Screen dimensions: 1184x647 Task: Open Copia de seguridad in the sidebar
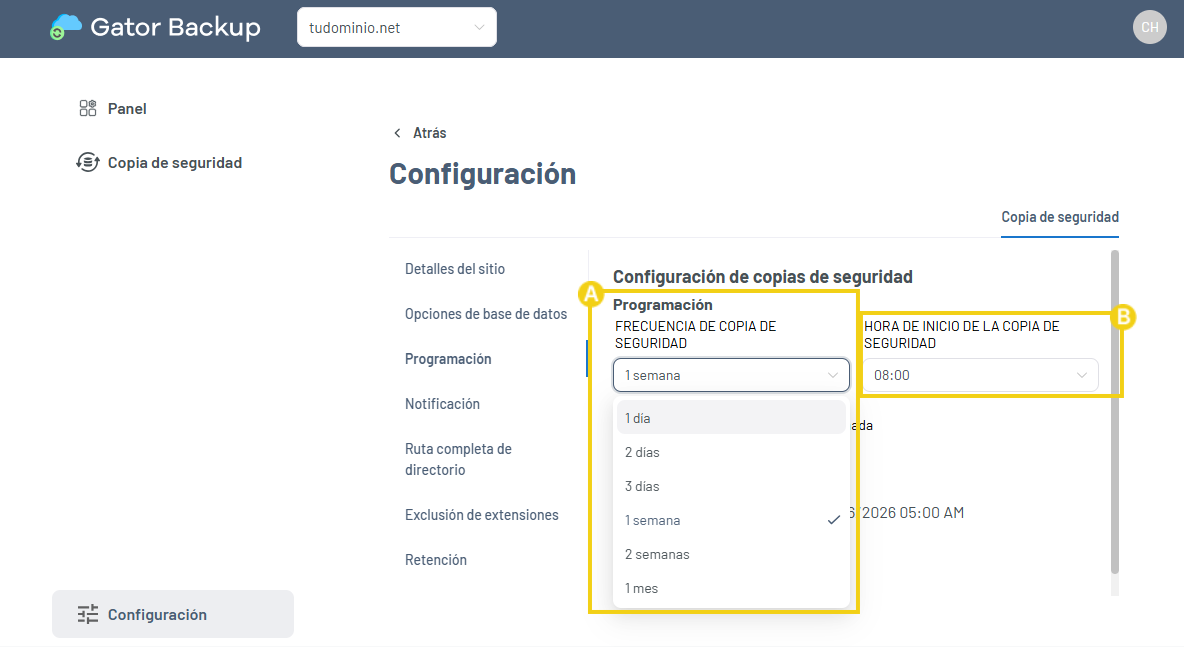[x=174, y=163]
